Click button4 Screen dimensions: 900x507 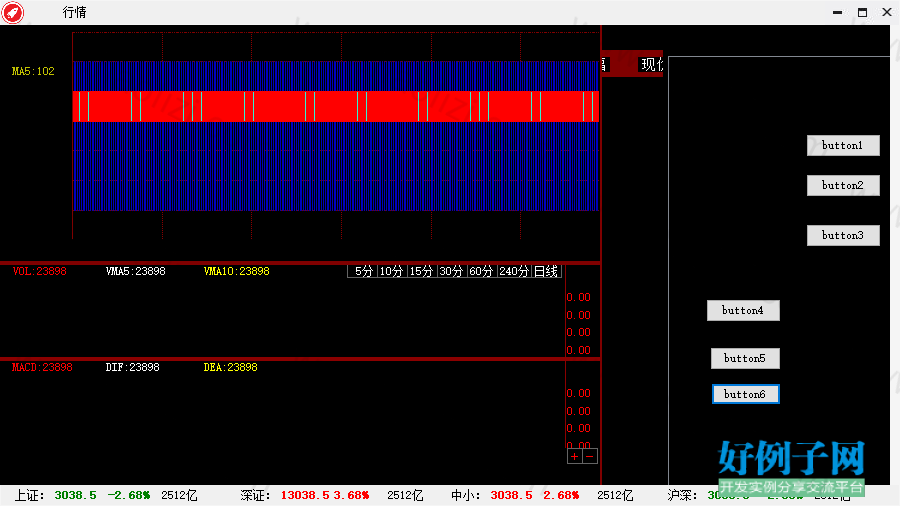pyautogui.click(x=743, y=311)
